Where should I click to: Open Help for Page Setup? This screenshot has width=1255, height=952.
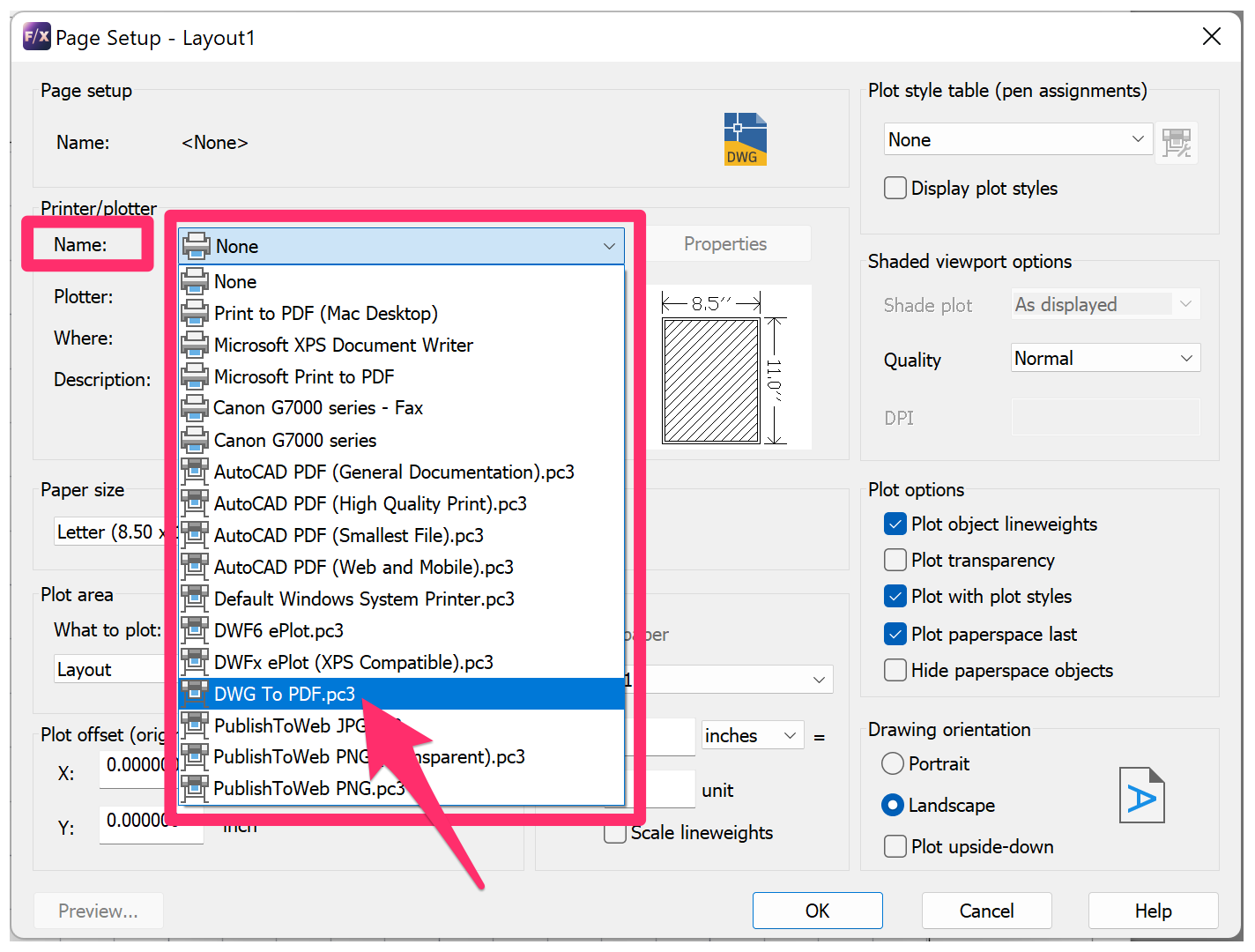point(1154,911)
